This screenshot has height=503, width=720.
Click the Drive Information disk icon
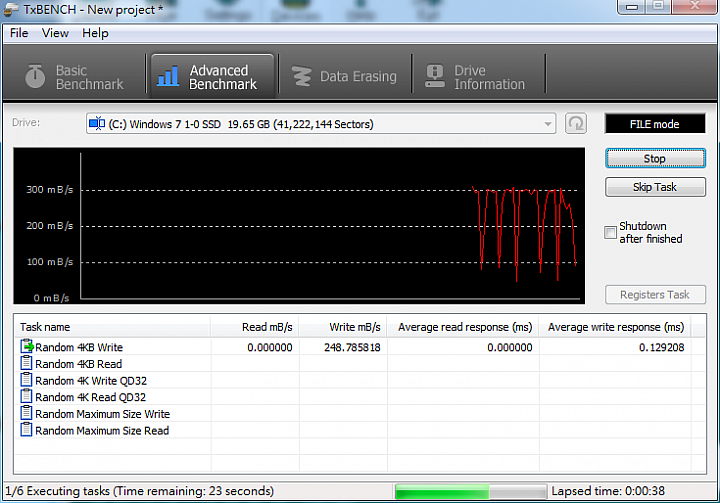click(x=434, y=76)
